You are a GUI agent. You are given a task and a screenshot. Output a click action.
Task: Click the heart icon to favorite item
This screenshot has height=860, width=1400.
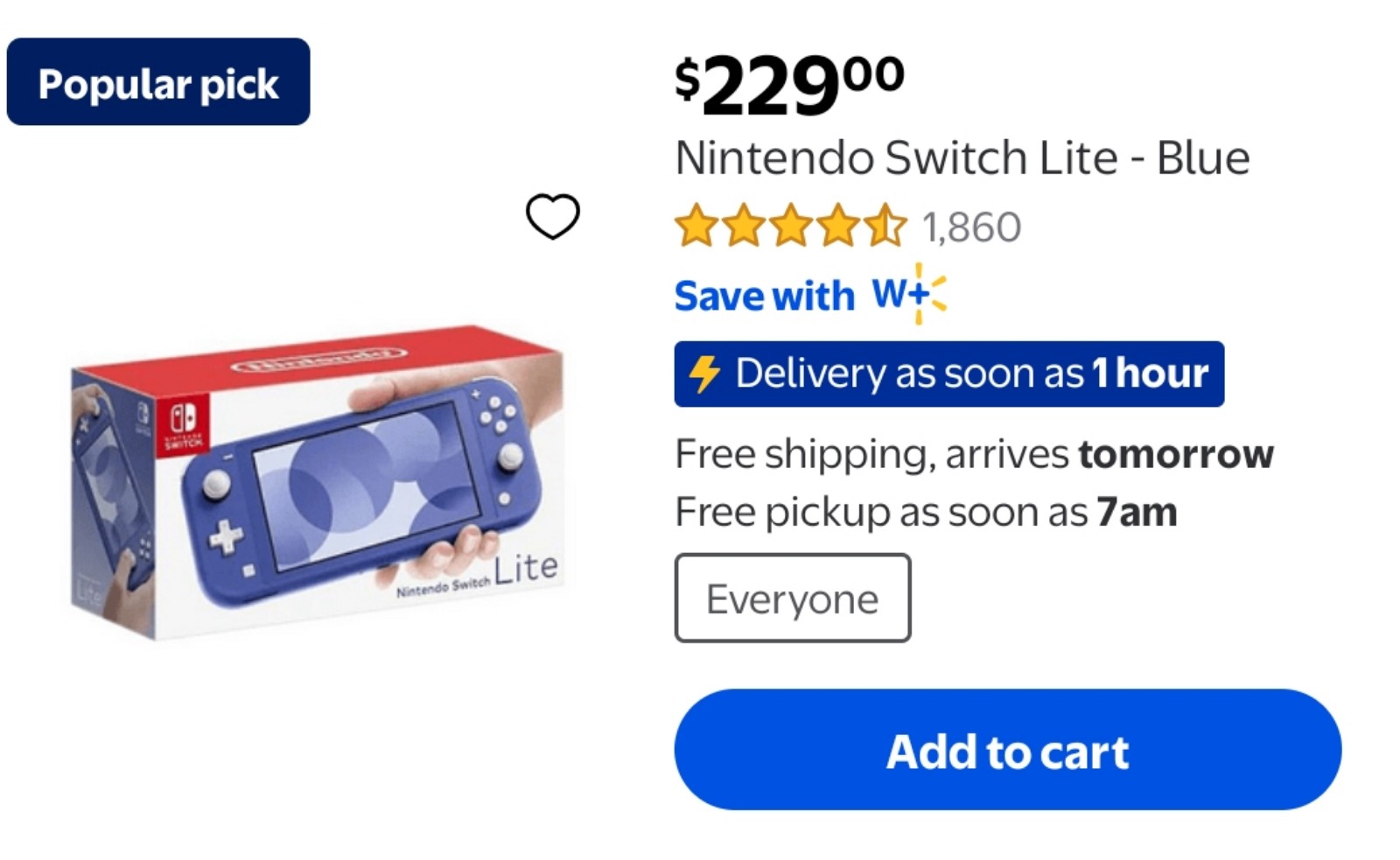coord(552,216)
